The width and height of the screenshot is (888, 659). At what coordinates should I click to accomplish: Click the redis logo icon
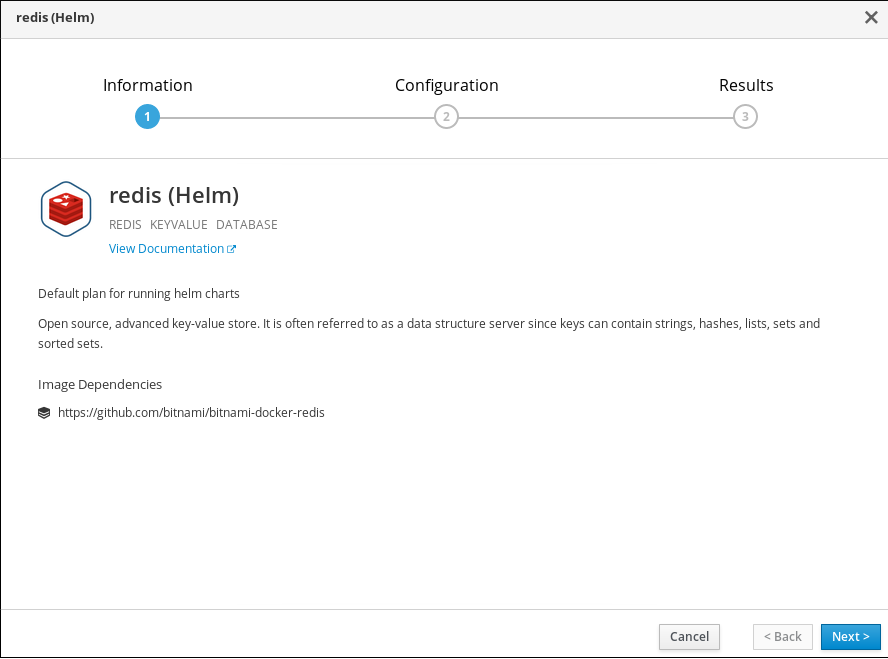[x=66, y=209]
